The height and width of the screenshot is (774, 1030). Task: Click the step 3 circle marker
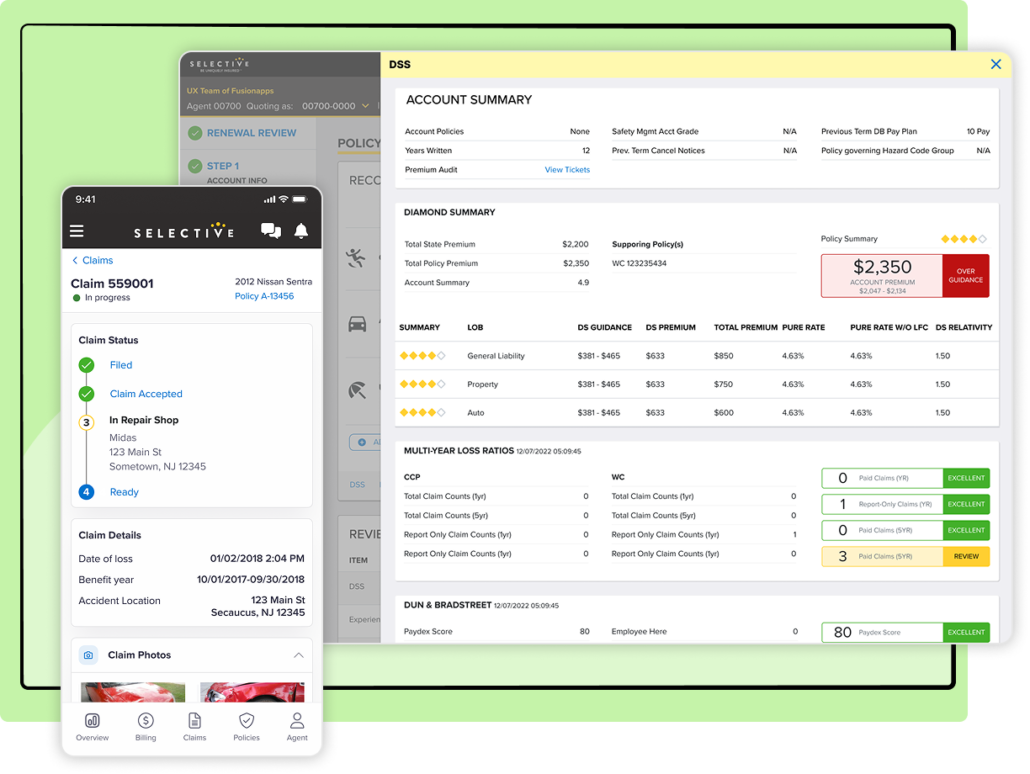(x=86, y=422)
